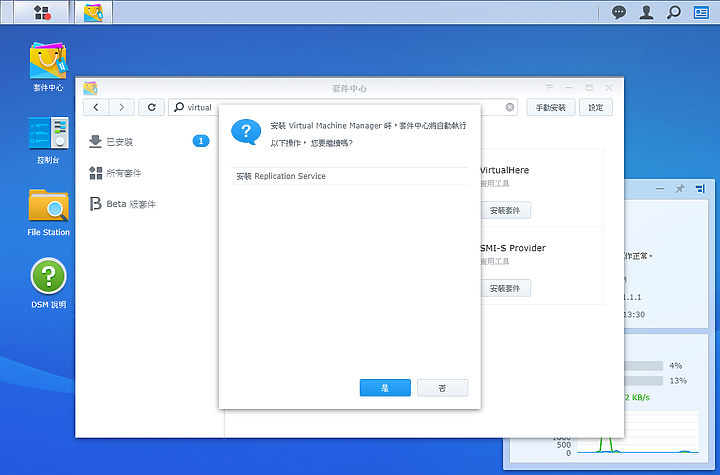Open the user account options icon
This screenshot has width=720, height=475.
pyautogui.click(x=646, y=12)
